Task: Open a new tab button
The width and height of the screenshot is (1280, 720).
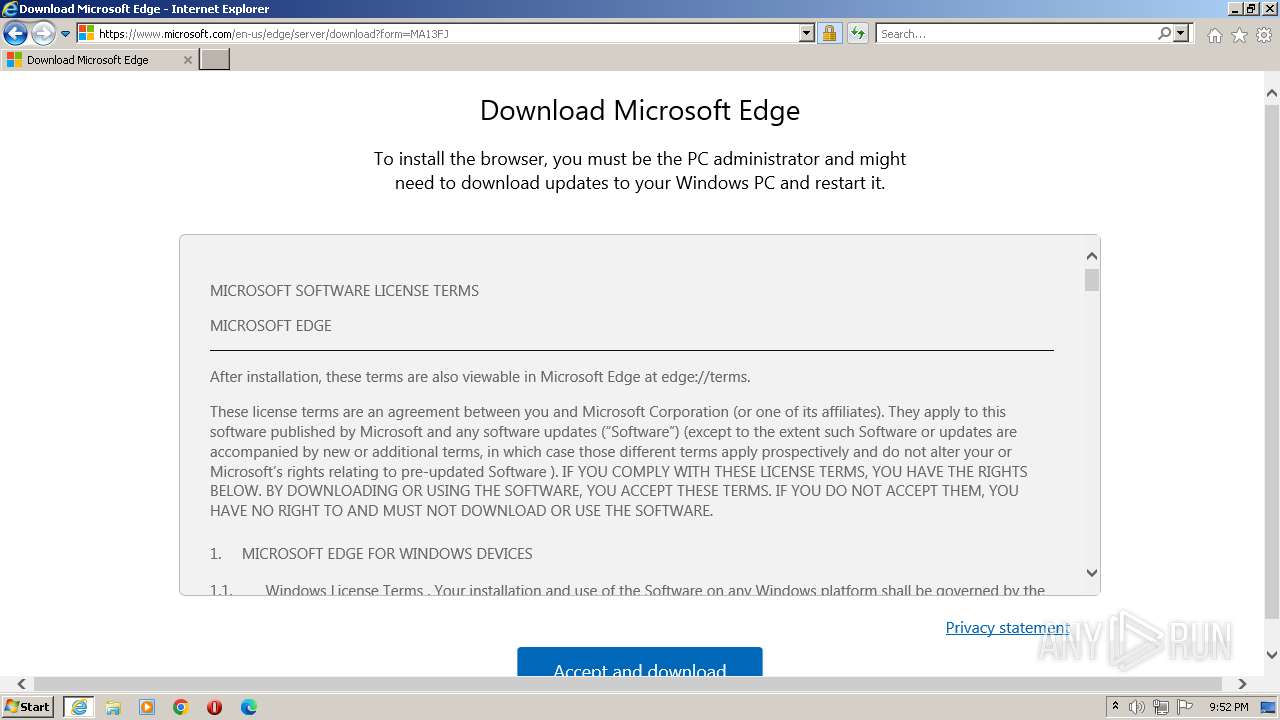Action: (215, 59)
